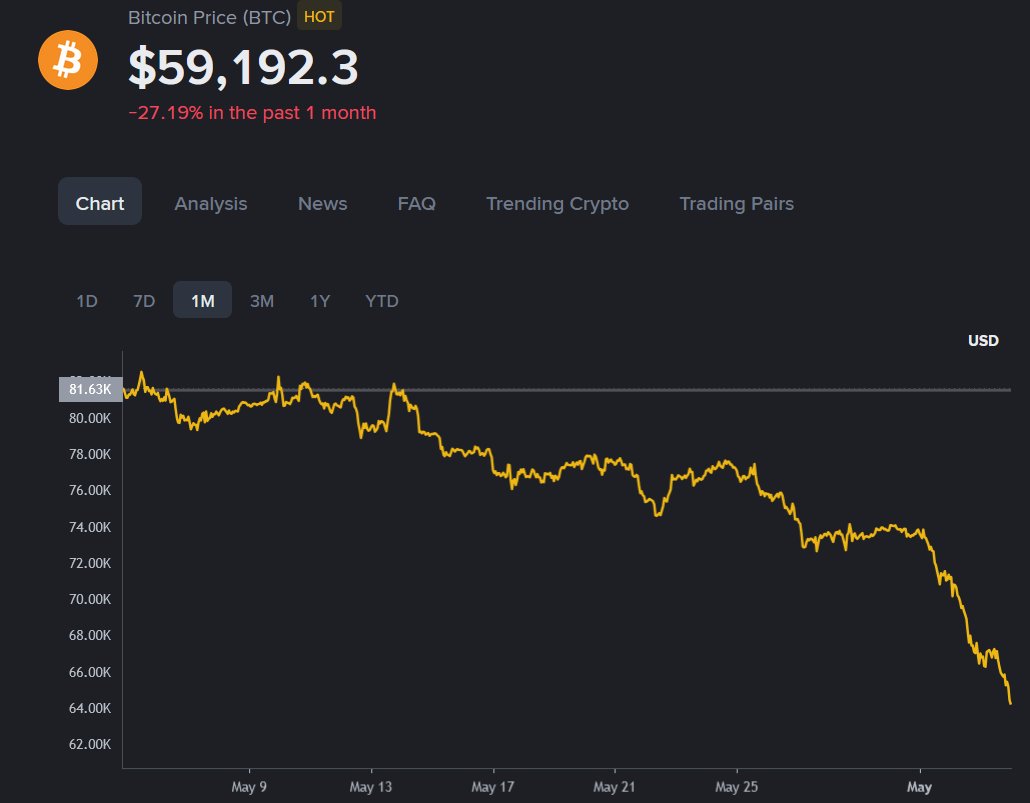Click the 64.00K y-axis label
Screen dimensions: 1030x803
tap(90, 708)
